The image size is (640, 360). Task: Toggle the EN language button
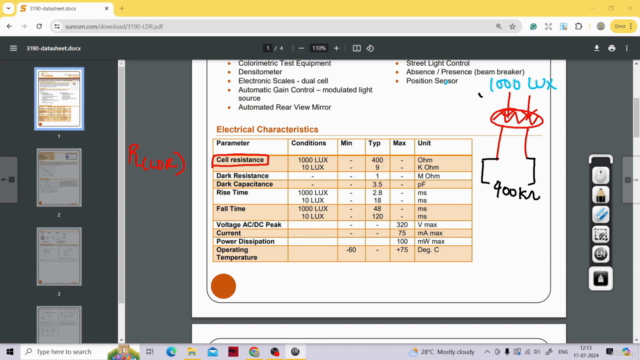pos(601,254)
